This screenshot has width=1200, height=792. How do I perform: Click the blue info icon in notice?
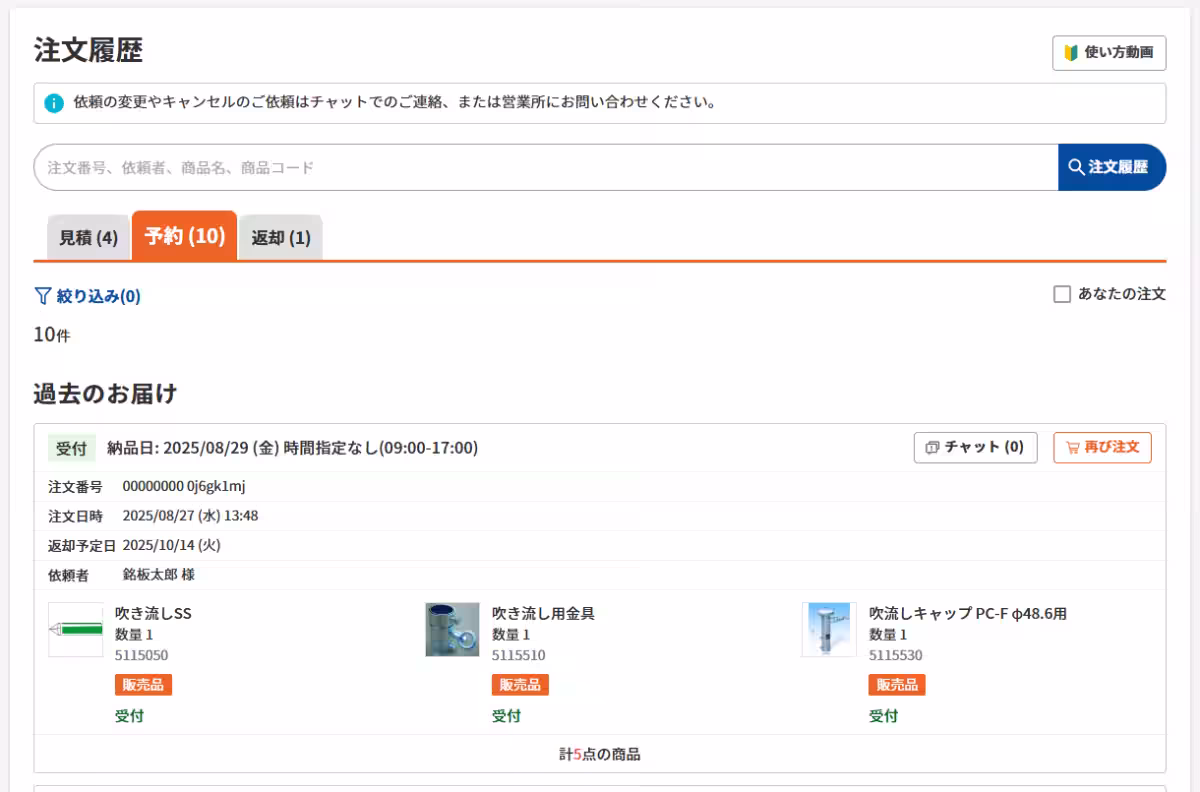point(54,103)
